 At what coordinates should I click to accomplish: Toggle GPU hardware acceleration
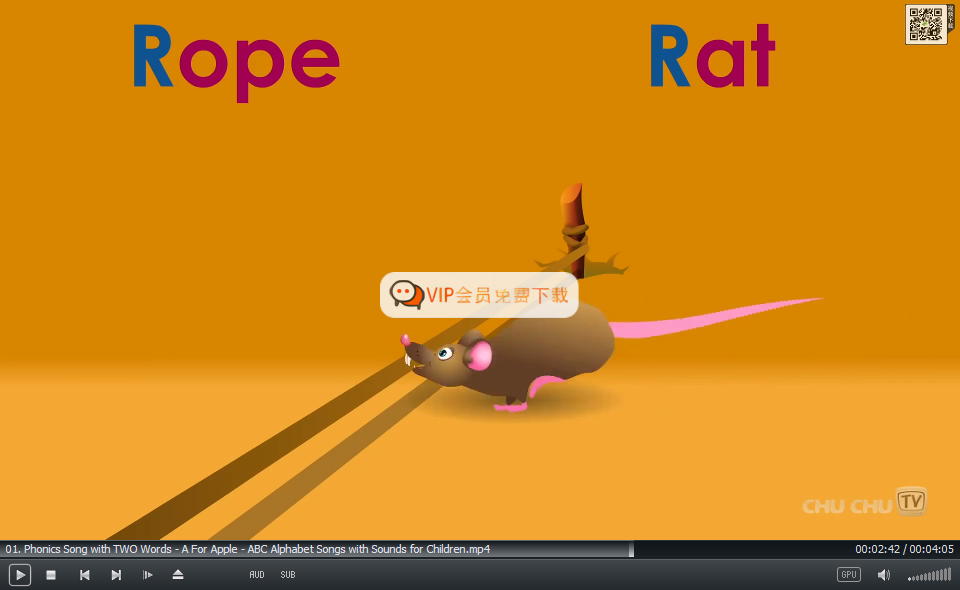point(848,575)
